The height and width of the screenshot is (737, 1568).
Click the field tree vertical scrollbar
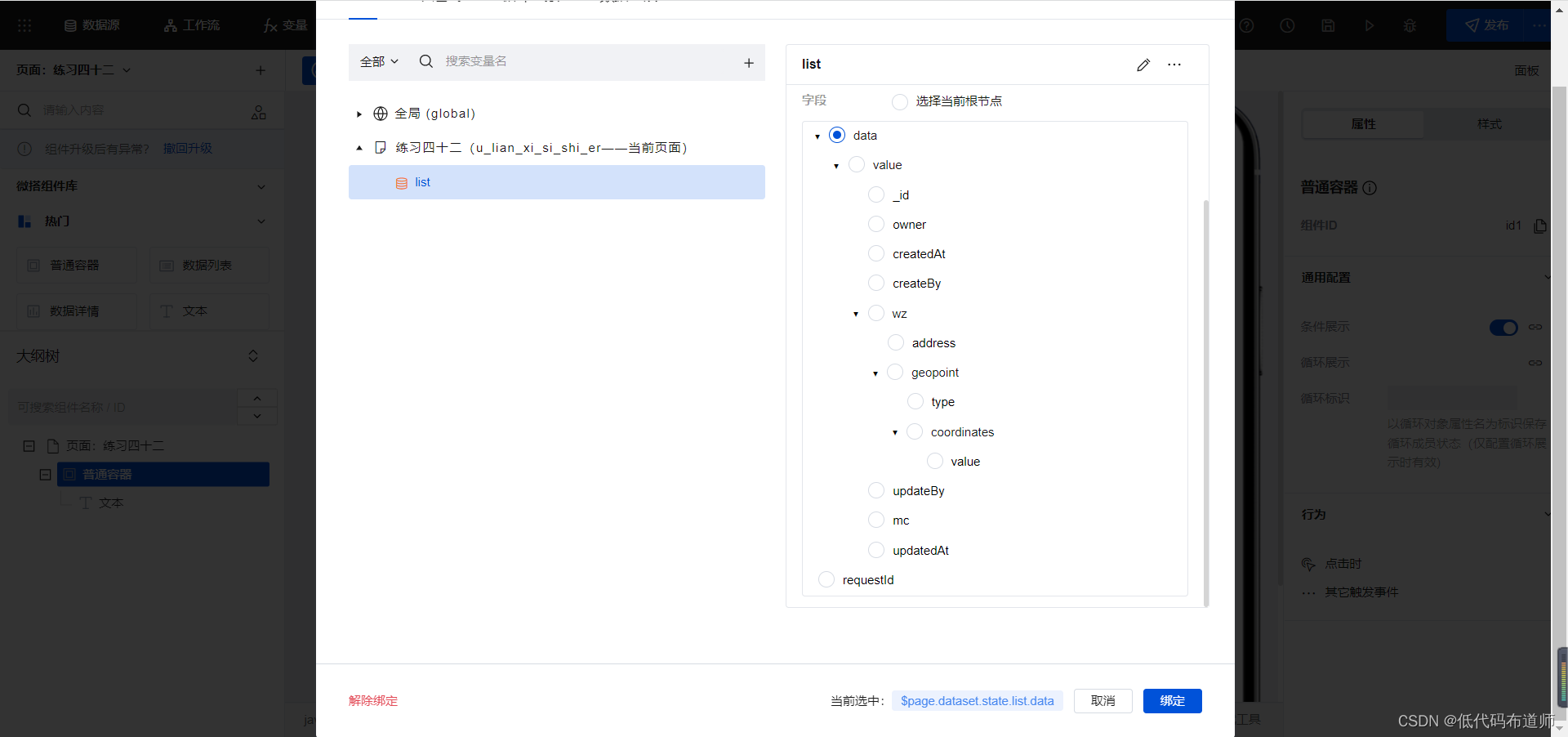click(1206, 403)
